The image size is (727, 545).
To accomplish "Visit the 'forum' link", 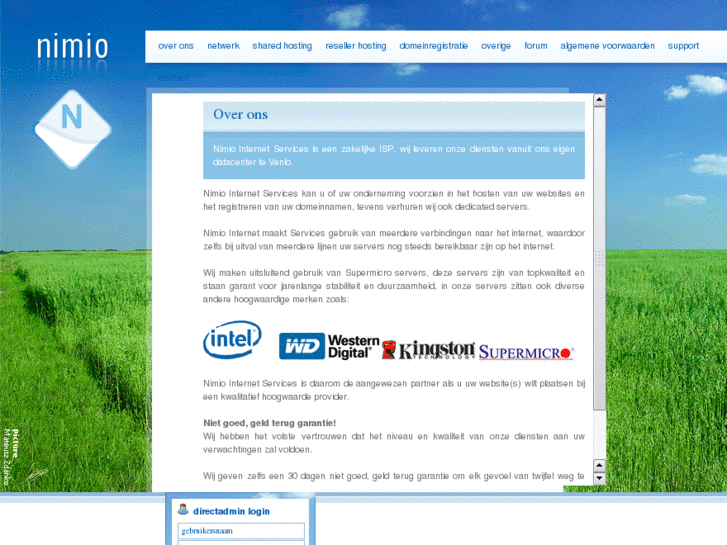I will point(536,46).
